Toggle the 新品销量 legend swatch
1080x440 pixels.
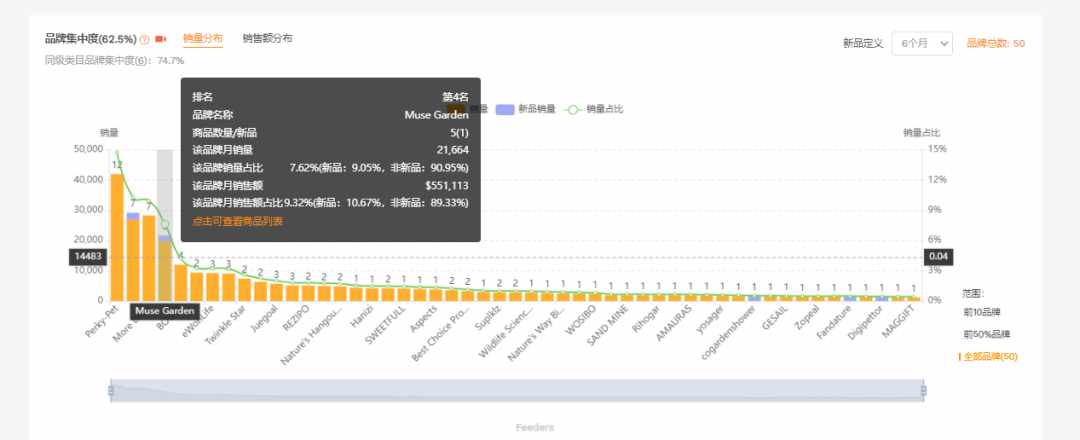[x=505, y=109]
